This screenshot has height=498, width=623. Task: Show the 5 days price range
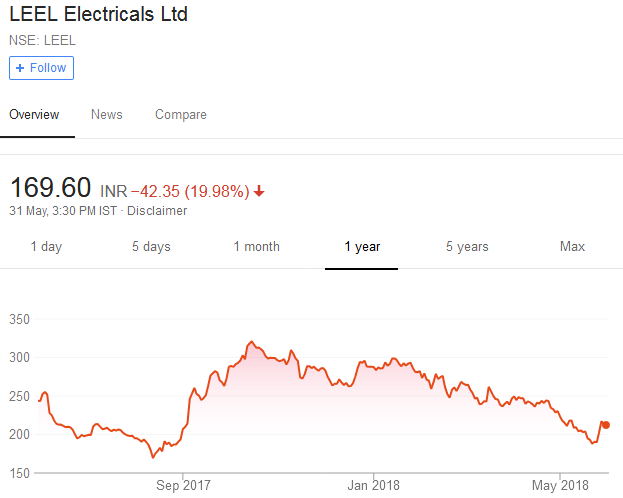coord(151,247)
